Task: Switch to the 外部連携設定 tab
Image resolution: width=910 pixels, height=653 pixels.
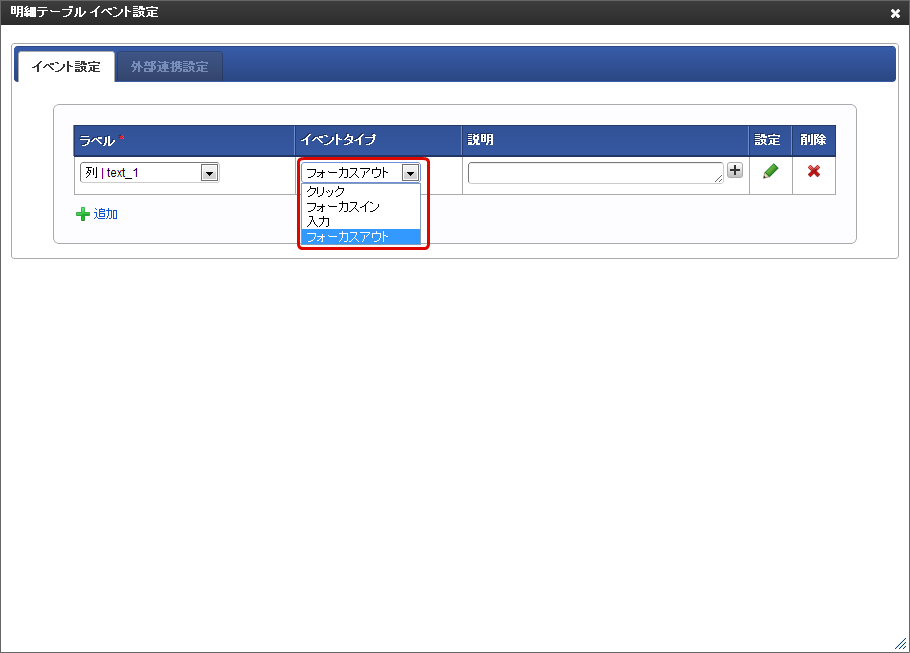Action: click(169, 67)
